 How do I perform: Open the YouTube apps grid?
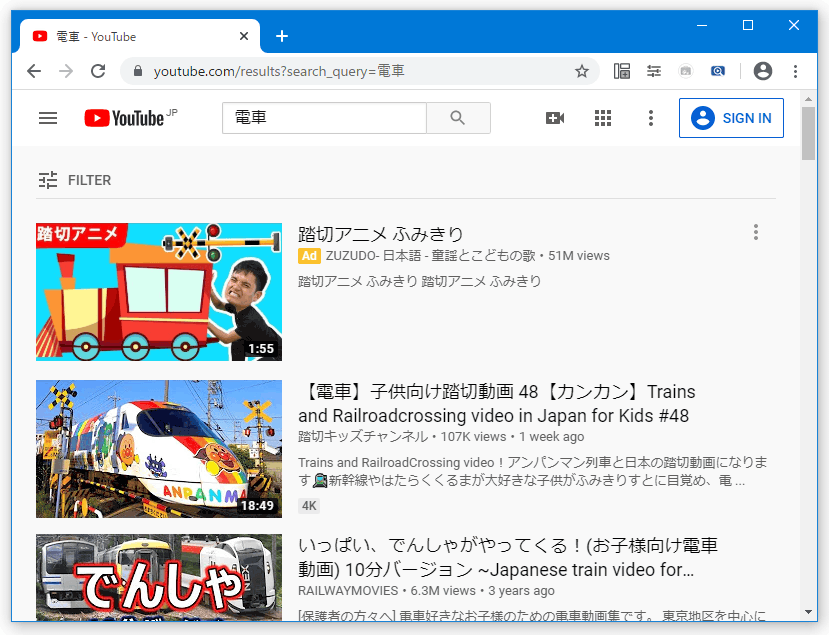[x=603, y=118]
